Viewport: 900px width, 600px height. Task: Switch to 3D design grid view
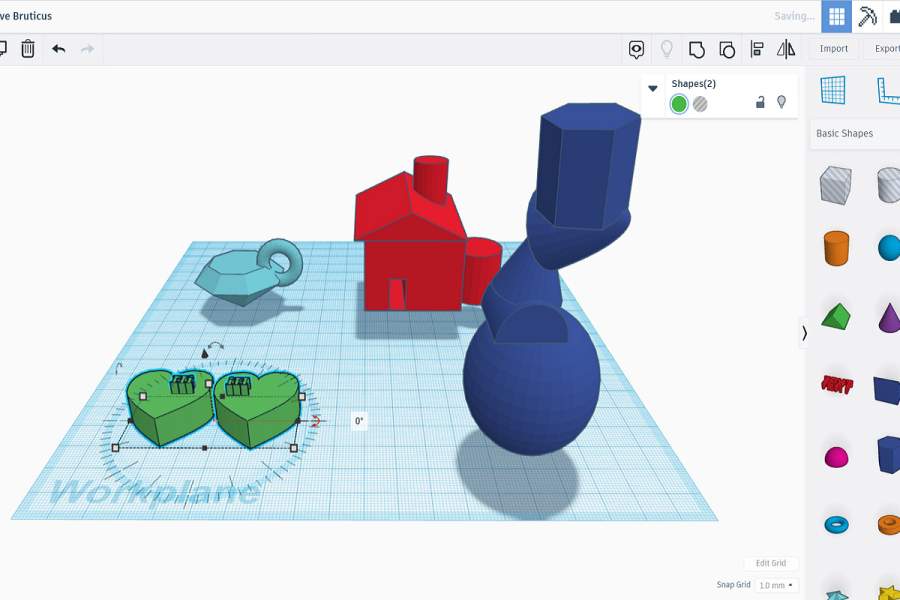pyautogui.click(x=837, y=16)
